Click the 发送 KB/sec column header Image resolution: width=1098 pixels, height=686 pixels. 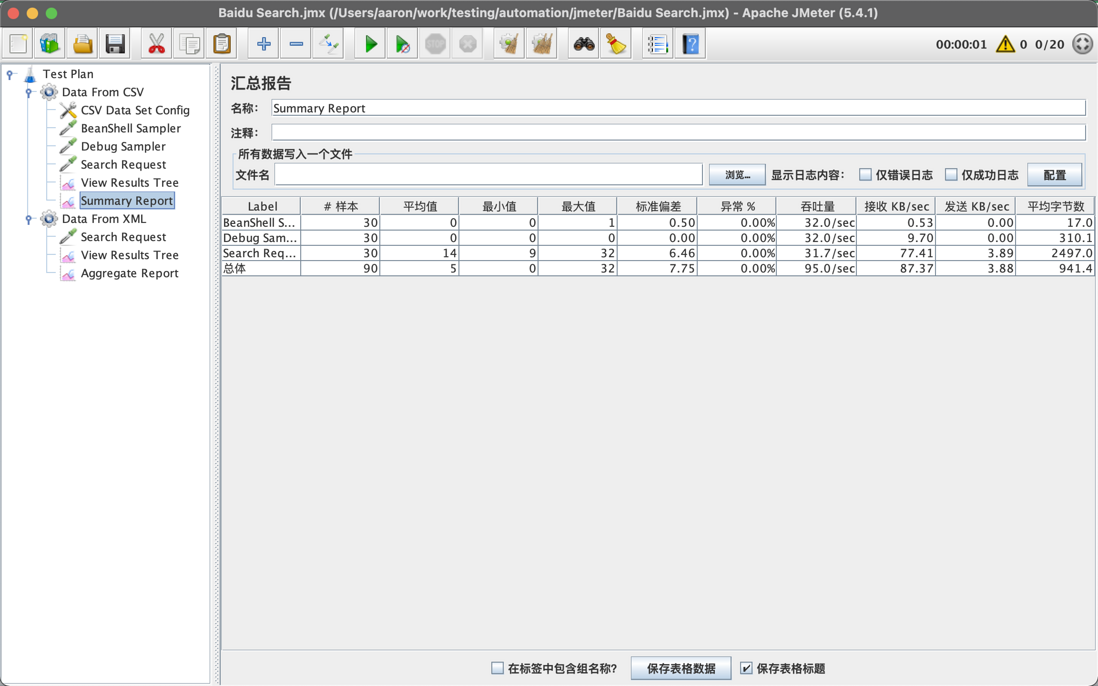[x=975, y=206]
